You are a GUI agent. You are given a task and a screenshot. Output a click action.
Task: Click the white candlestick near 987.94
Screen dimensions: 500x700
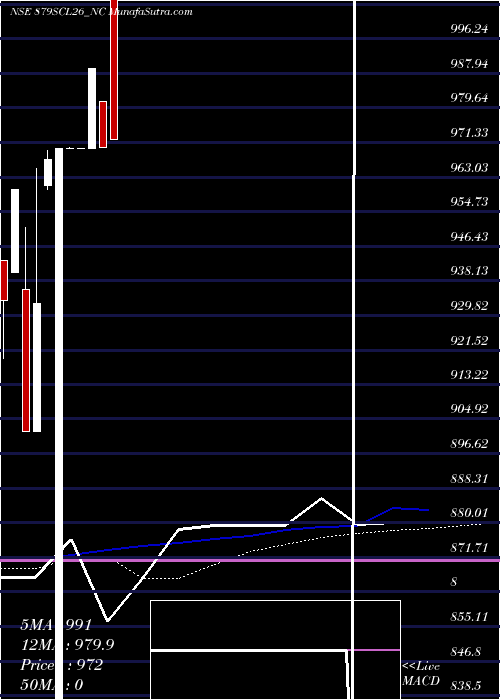[x=92, y=108]
